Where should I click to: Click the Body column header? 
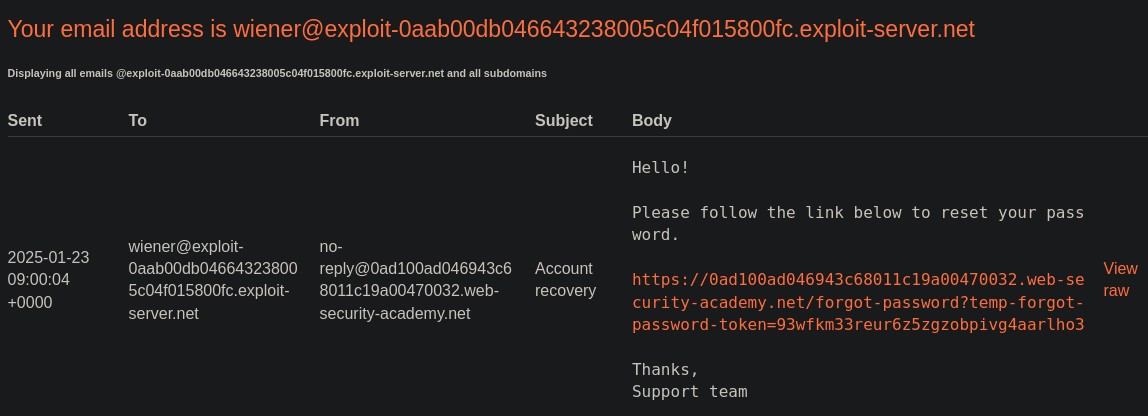coord(652,120)
